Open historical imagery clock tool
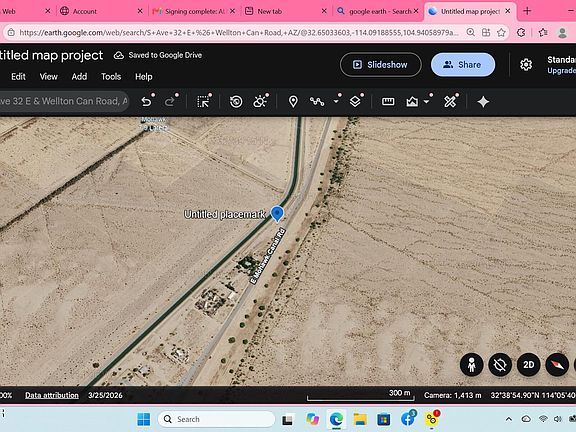This screenshot has width=576, height=432. [x=236, y=101]
